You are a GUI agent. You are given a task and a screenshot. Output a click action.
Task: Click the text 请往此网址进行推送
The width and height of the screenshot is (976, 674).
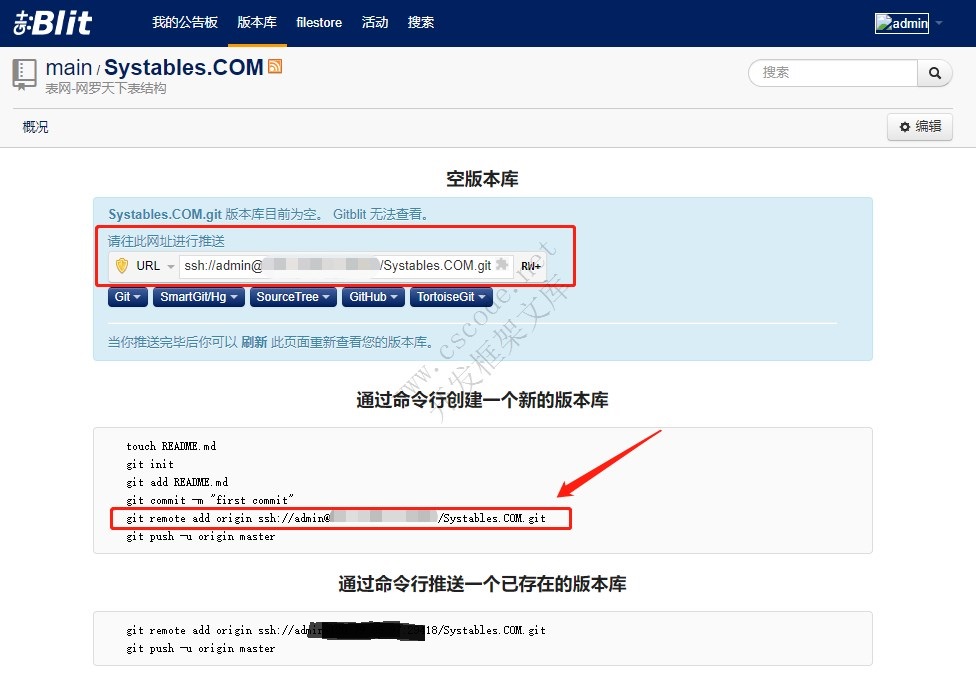click(166, 241)
